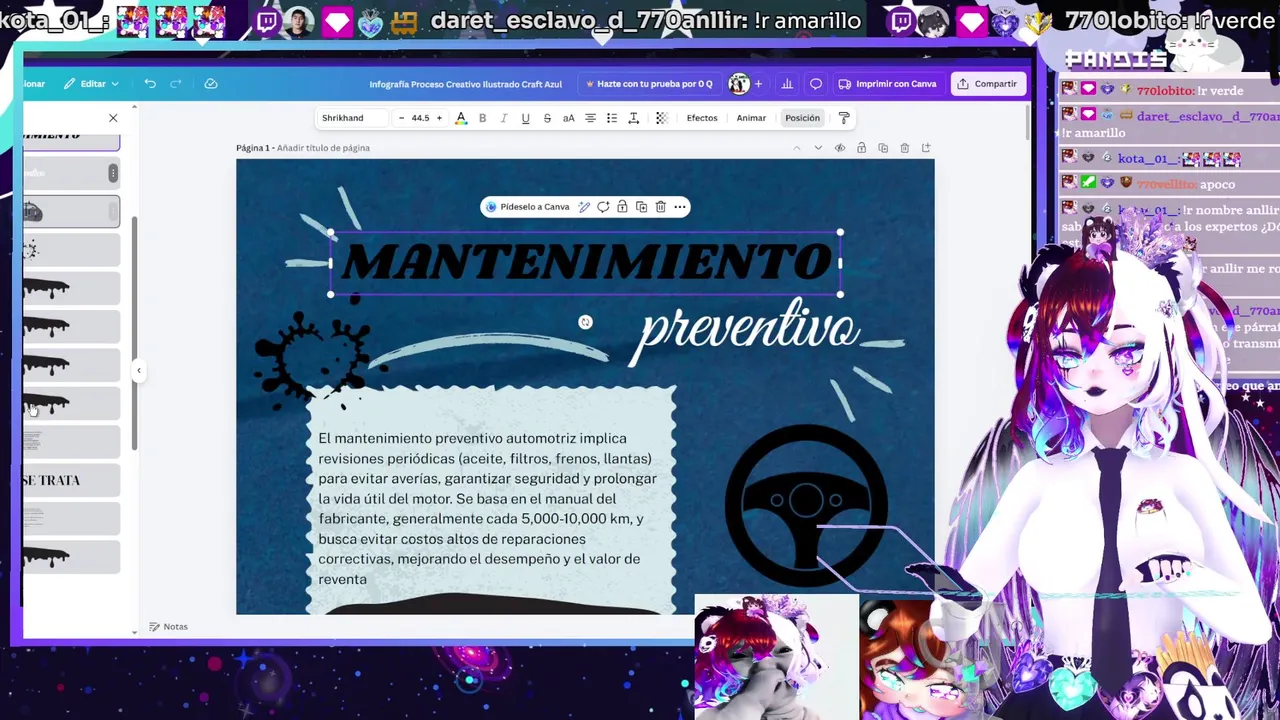Click the canvas vertical scrollbar
The image size is (1280, 720).
(1029, 120)
